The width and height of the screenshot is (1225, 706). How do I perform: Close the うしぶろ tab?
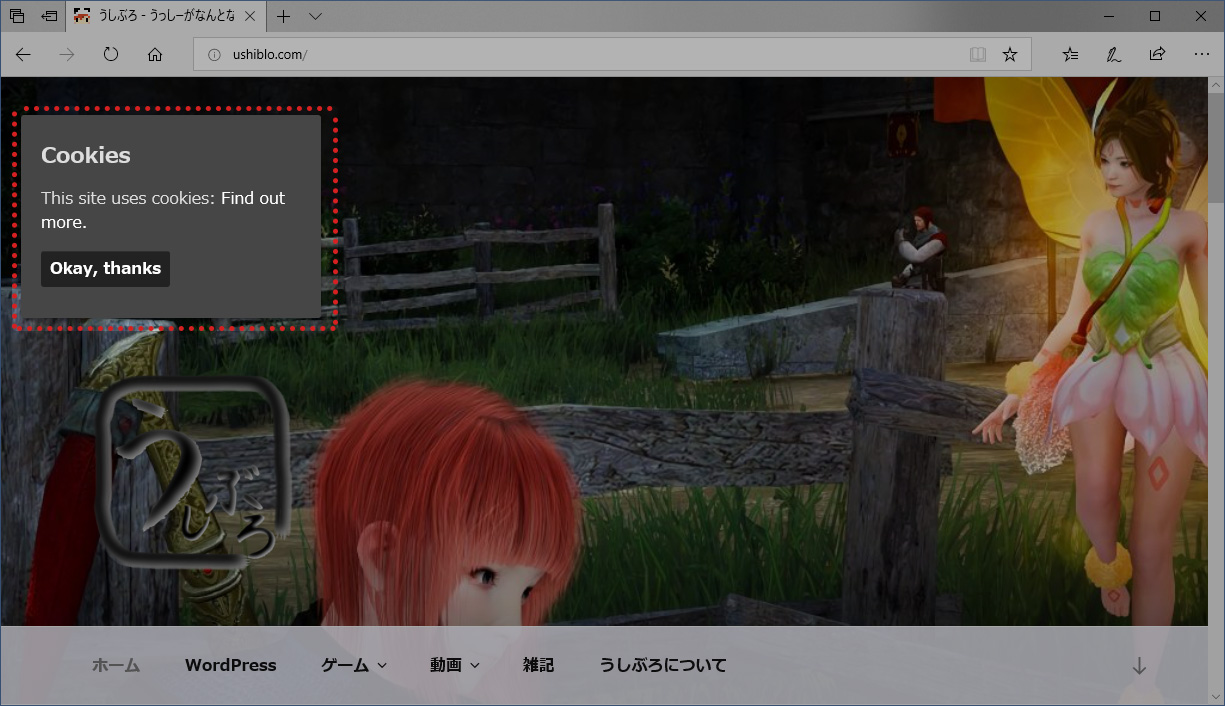[x=250, y=16]
